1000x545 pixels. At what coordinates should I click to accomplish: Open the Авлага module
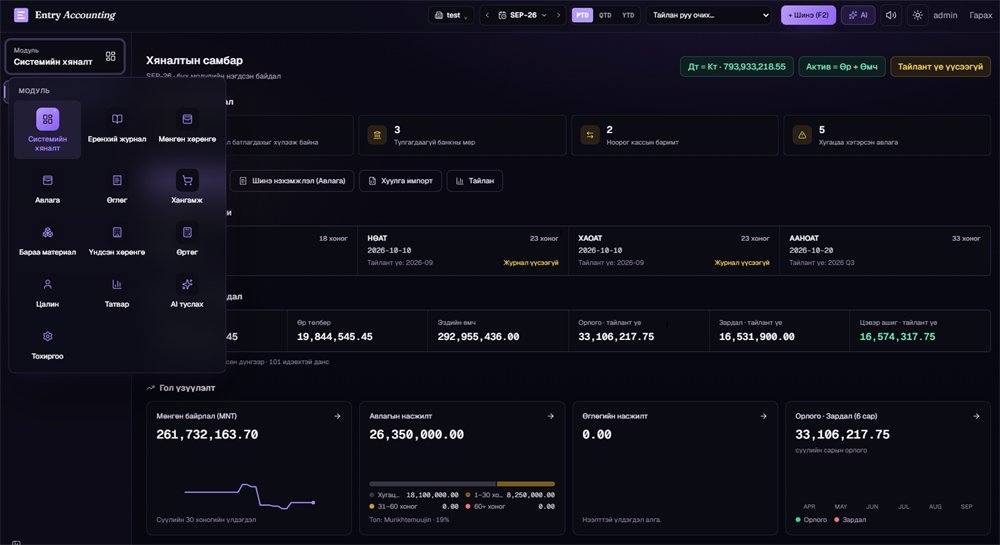coord(47,189)
